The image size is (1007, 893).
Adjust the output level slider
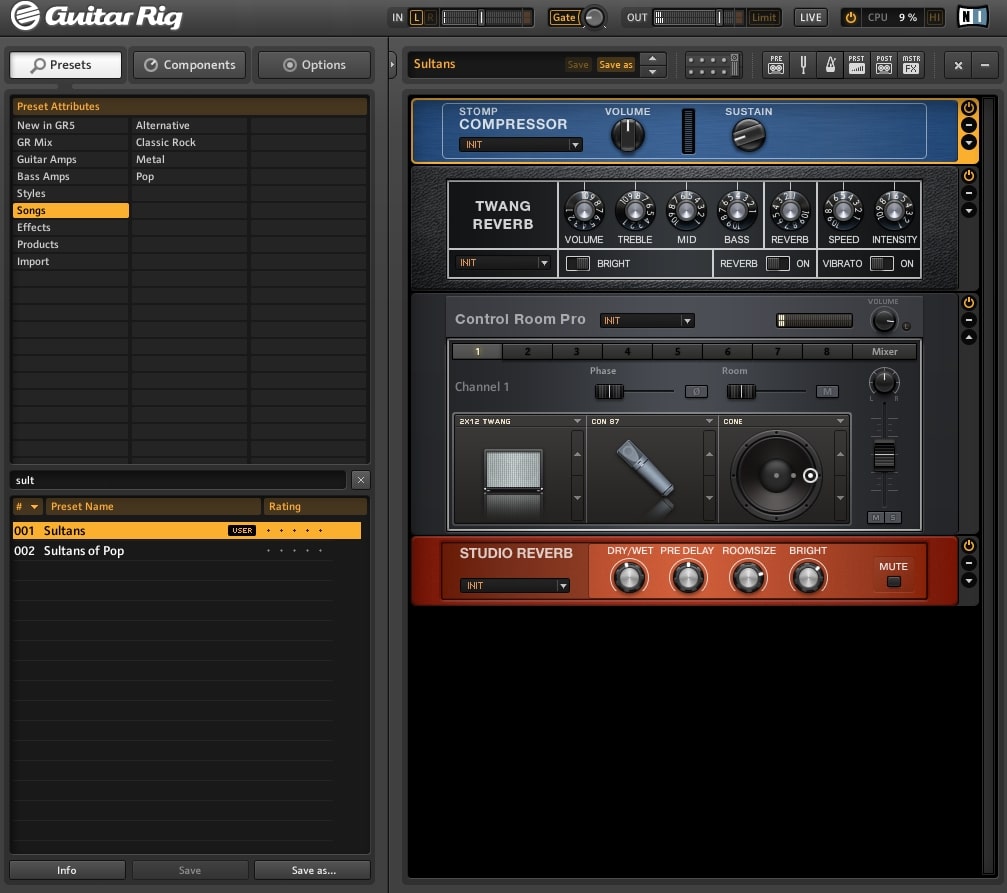tap(720, 17)
